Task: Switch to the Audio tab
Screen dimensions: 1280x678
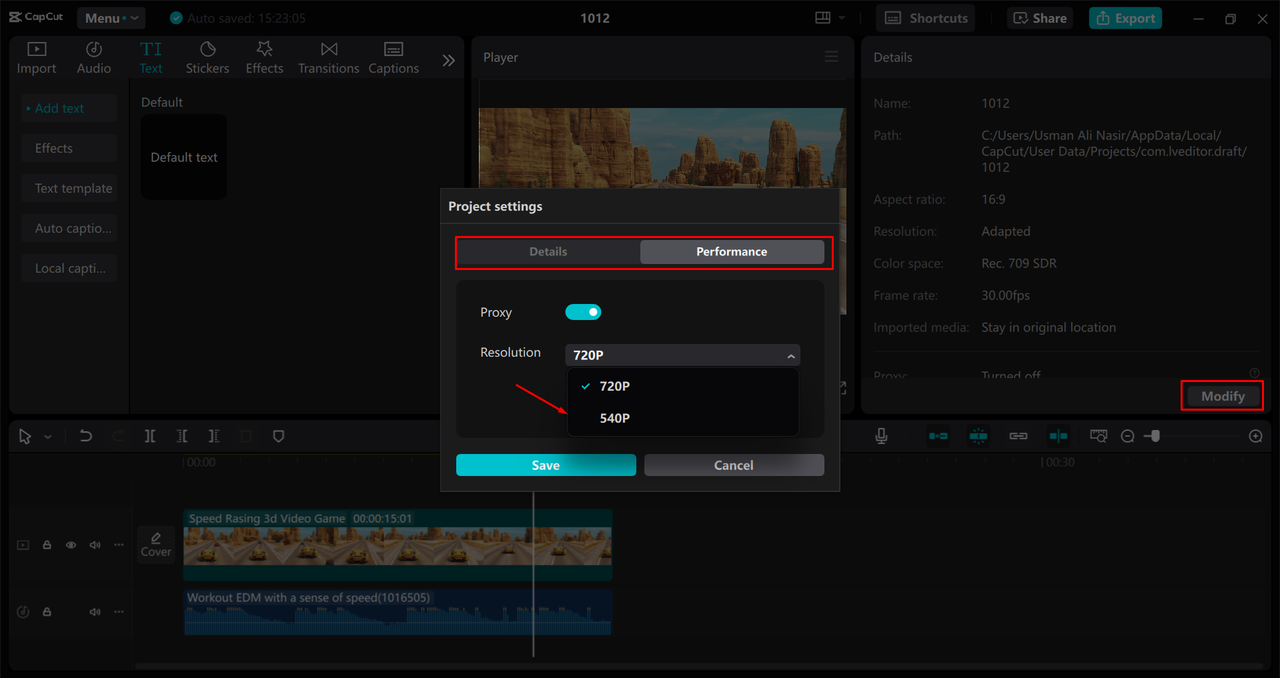Action: tap(94, 58)
